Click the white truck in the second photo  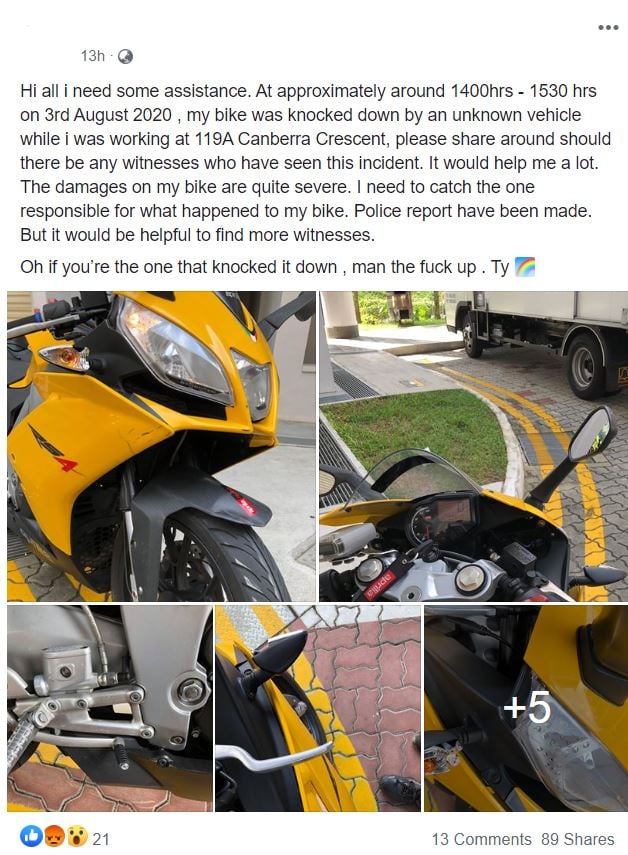537,344
